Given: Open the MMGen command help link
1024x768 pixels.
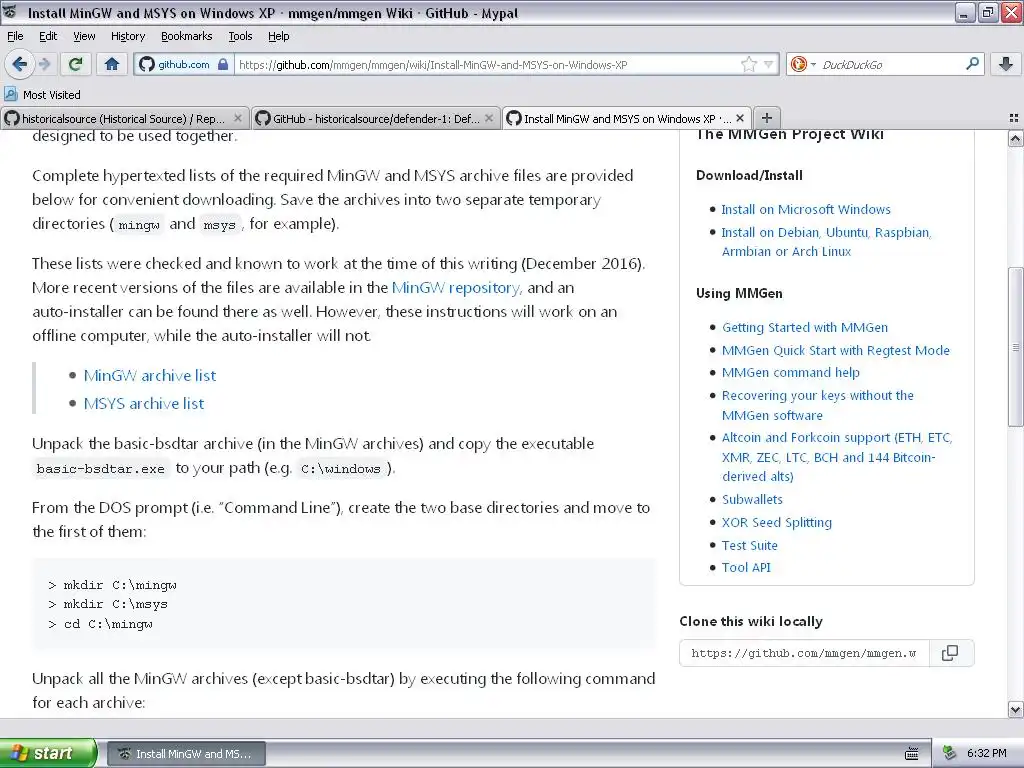Looking at the screenshot, I should tap(790, 372).
